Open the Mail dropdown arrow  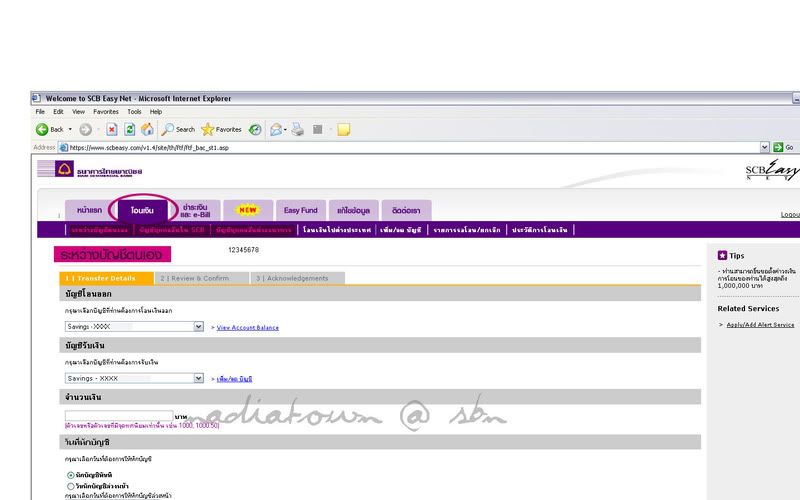tap(285, 130)
